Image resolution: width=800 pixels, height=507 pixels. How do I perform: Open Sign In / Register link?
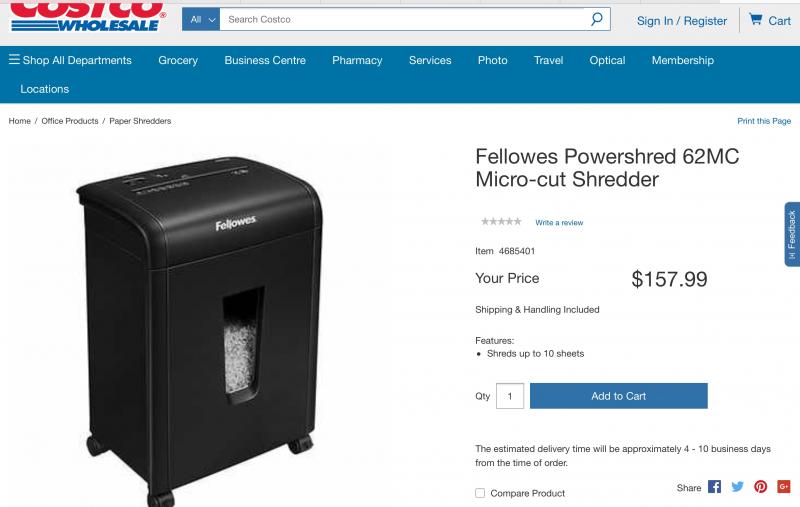682,21
